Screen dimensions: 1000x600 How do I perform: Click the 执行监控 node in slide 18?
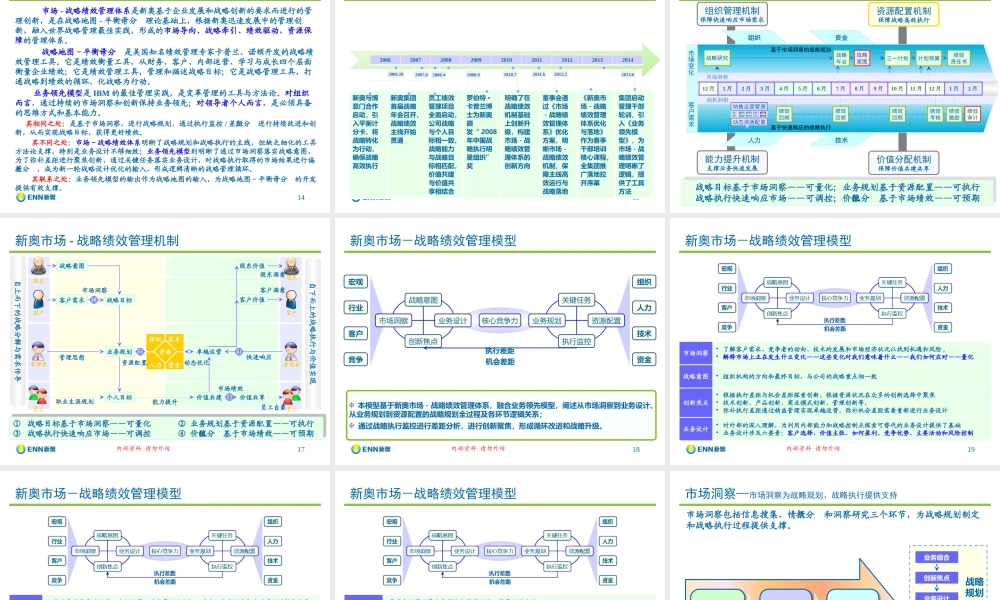point(576,342)
